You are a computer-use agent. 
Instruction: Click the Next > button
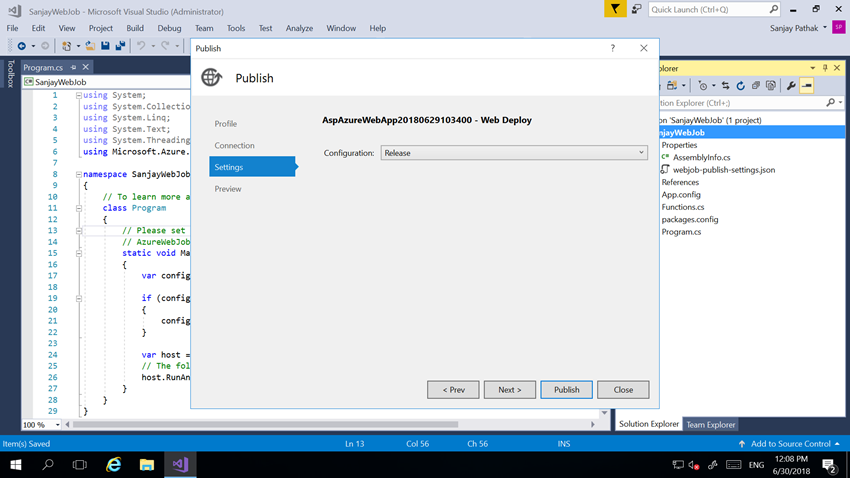510,390
